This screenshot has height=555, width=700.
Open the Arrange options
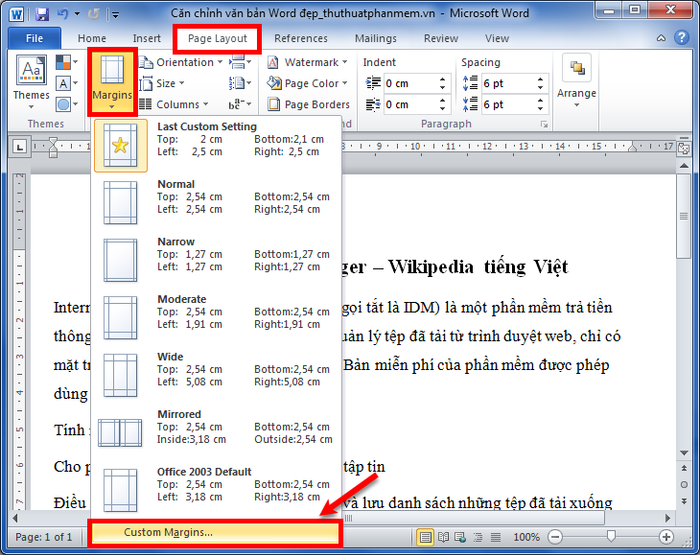576,80
